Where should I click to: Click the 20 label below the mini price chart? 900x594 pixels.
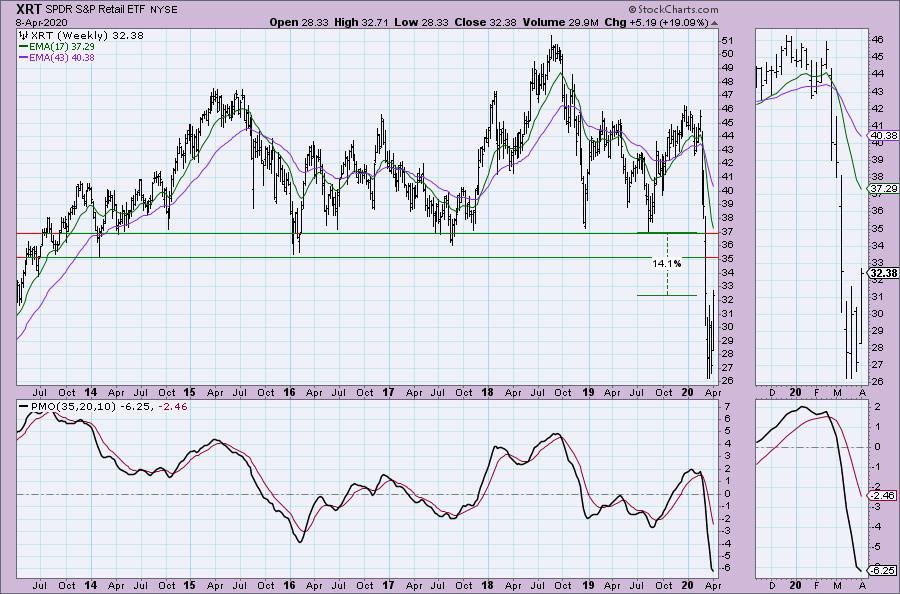tap(795, 393)
